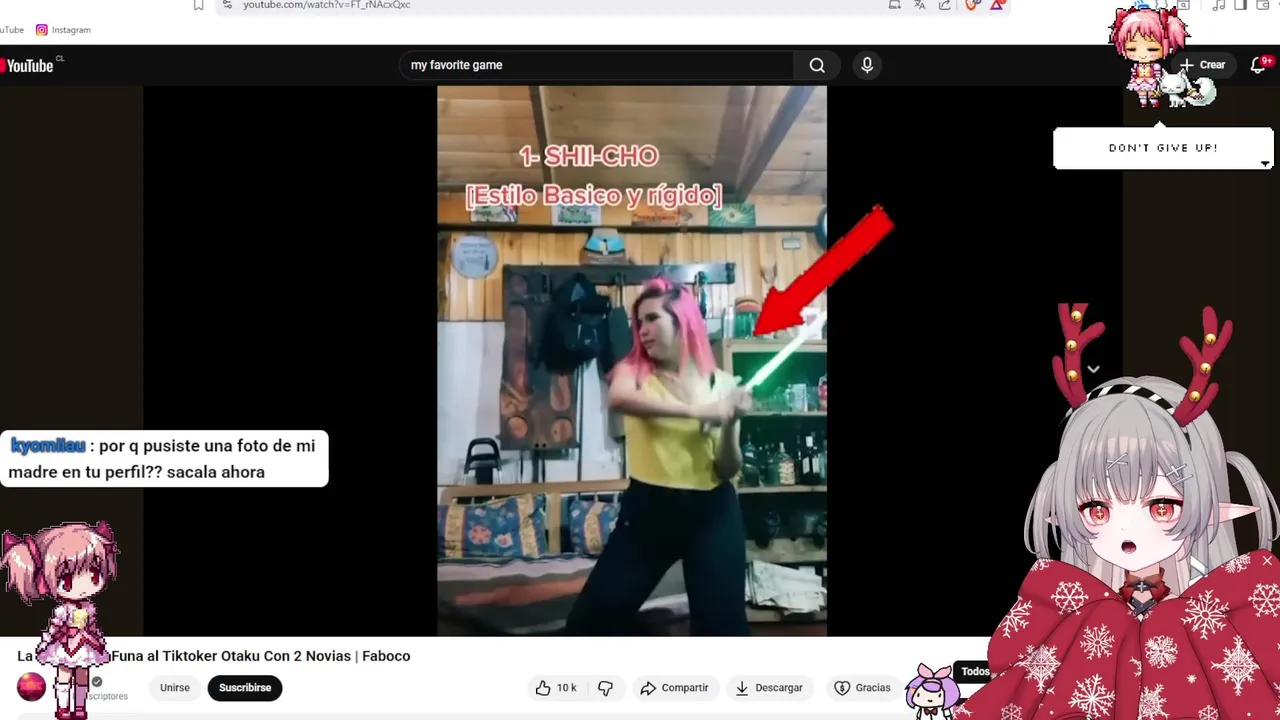Click the search magnifier button
Viewport: 1280px width, 720px height.
[x=817, y=65]
